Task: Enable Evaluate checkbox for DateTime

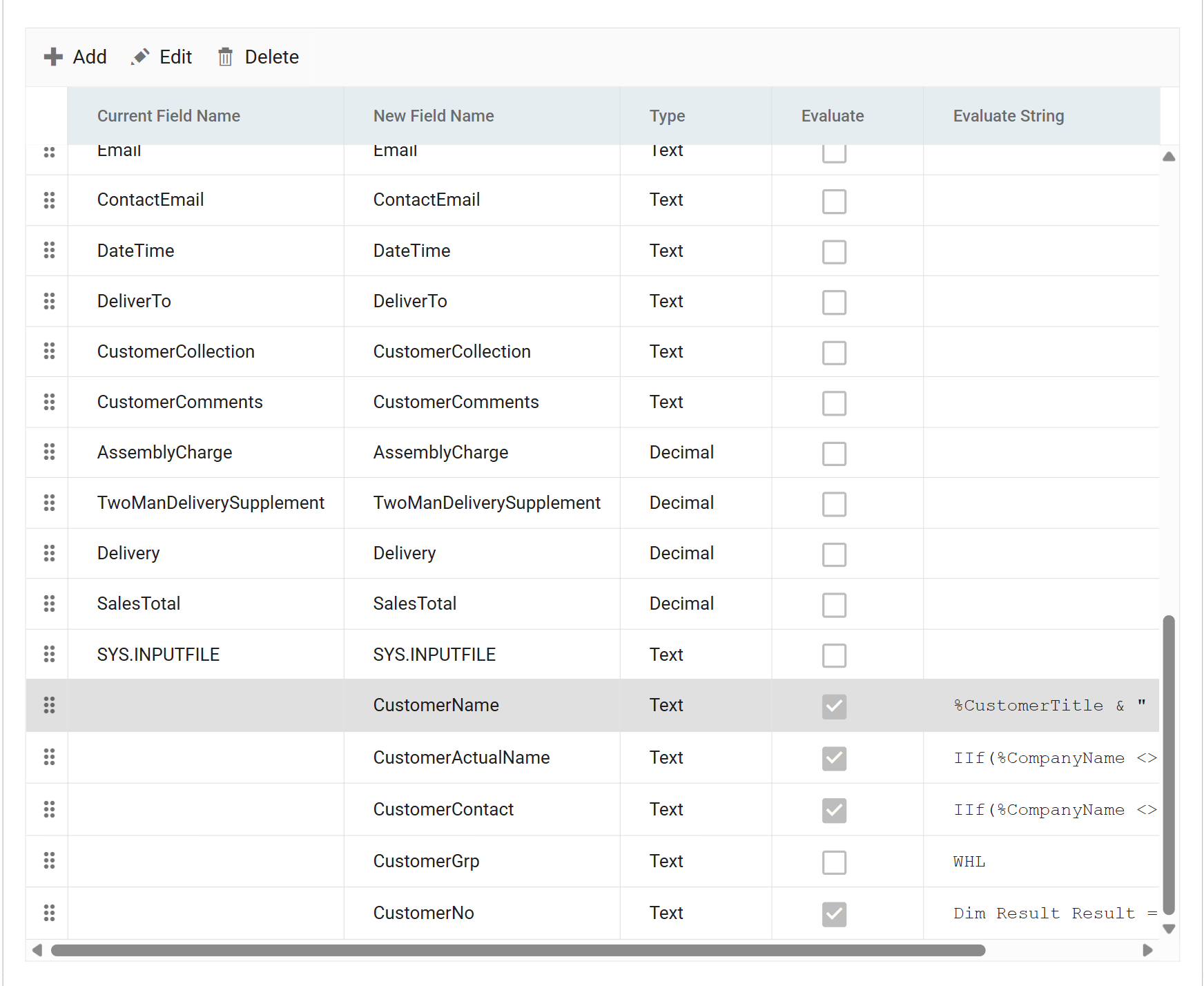Action: coord(834,252)
